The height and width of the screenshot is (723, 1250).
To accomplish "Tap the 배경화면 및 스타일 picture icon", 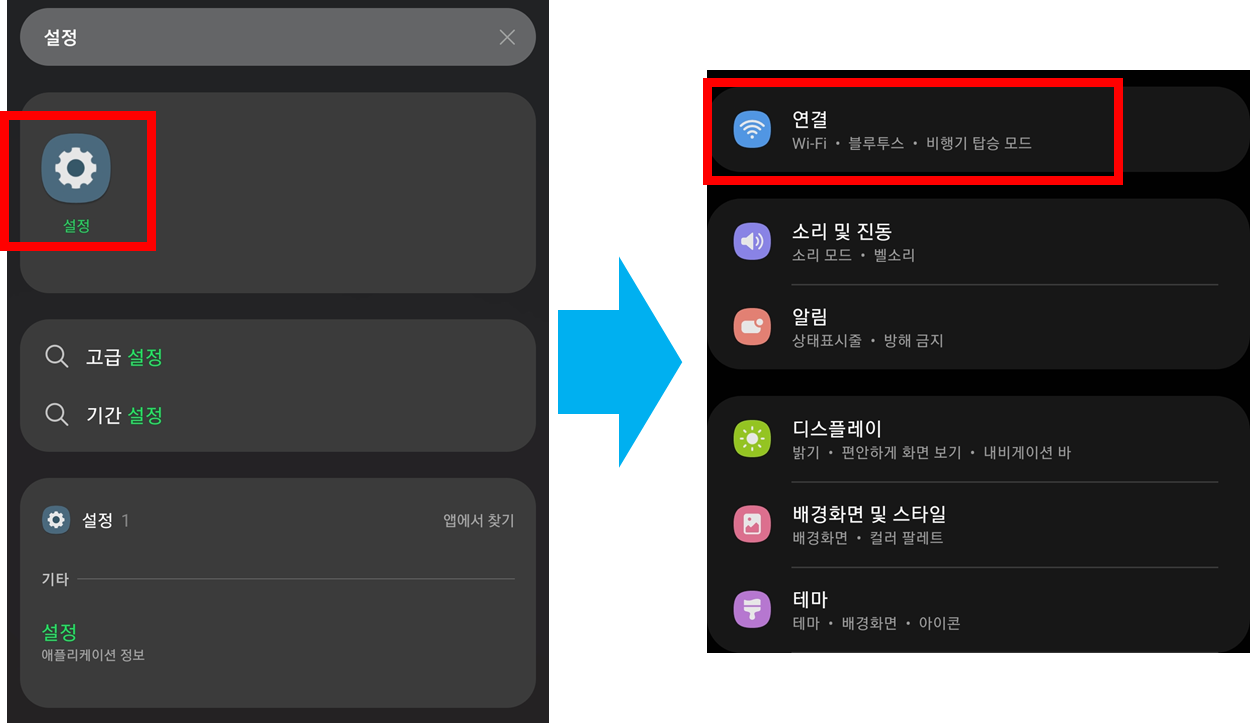I will pos(752,524).
